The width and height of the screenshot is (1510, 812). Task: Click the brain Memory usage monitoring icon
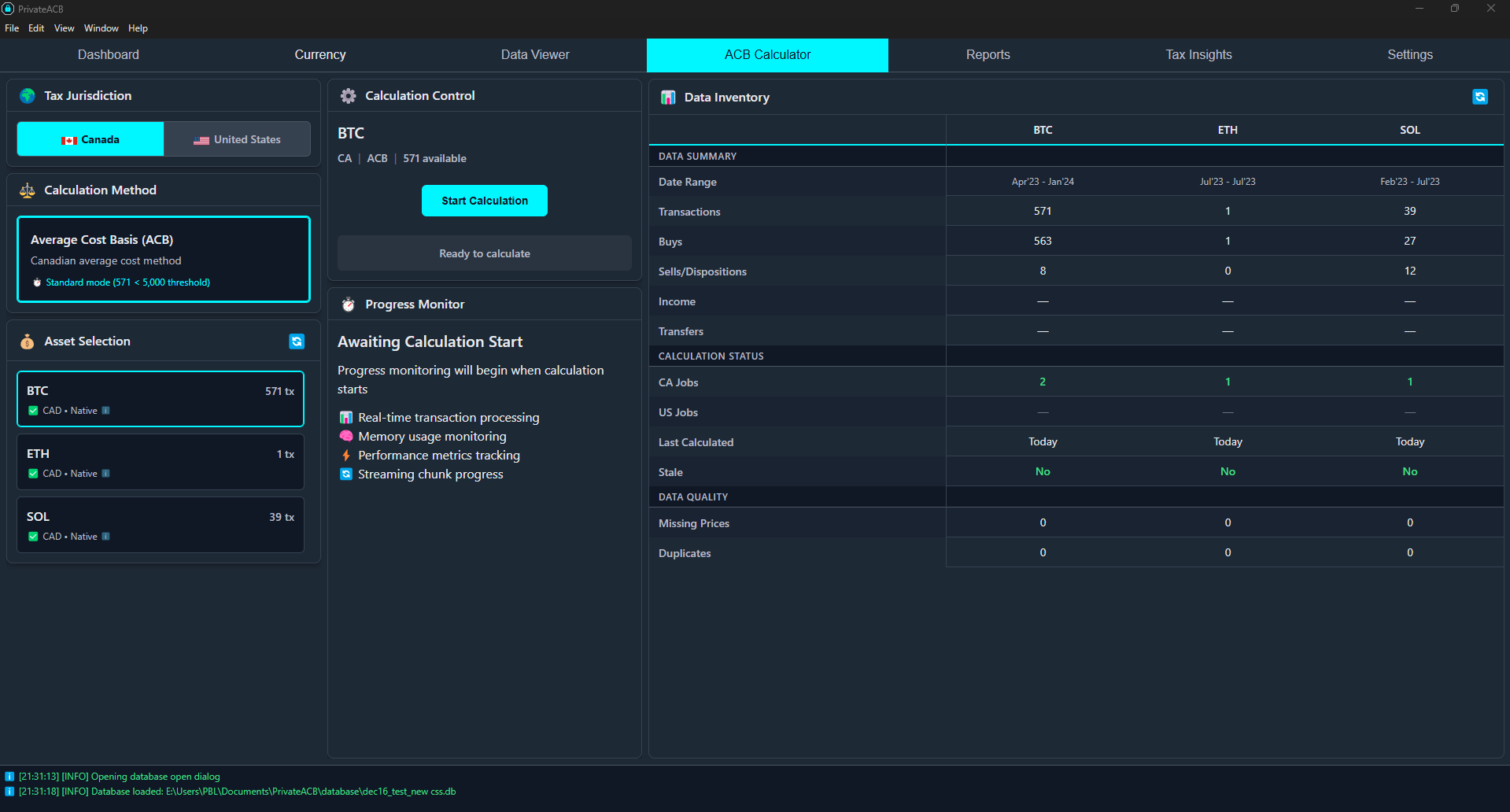pyautogui.click(x=346, y=436)
